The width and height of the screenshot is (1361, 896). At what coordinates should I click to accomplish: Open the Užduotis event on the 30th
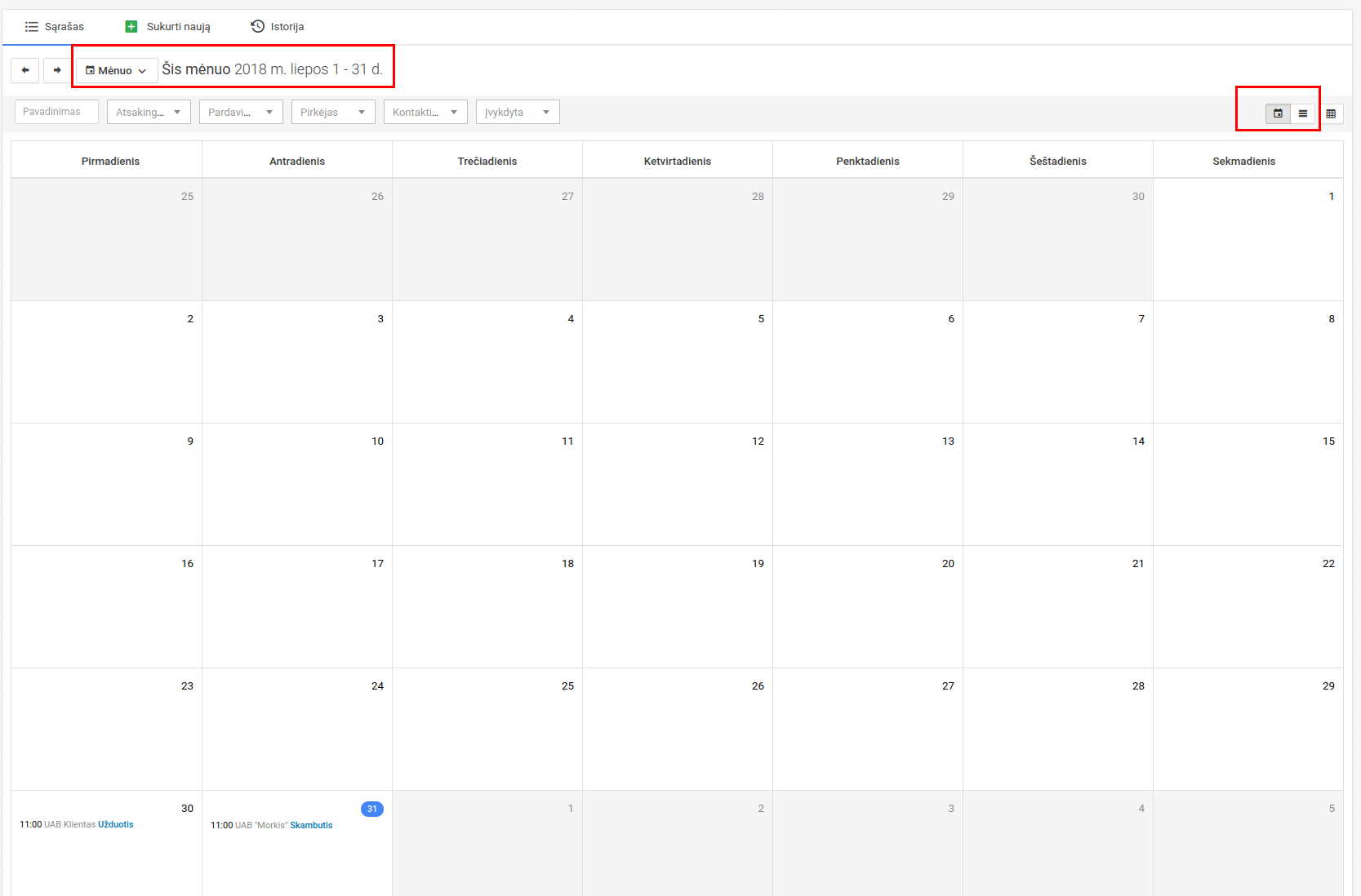115,824
